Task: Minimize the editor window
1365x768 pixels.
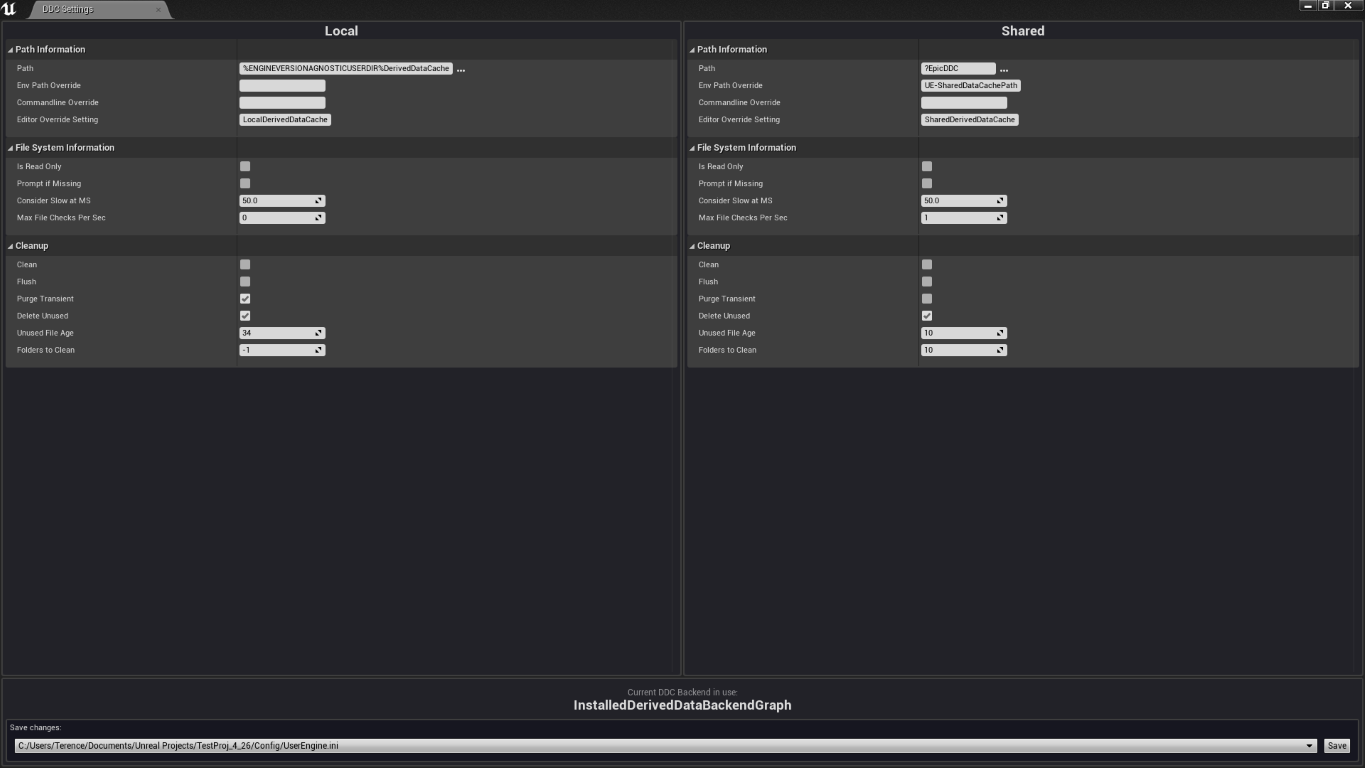Action: [1309, 6]
